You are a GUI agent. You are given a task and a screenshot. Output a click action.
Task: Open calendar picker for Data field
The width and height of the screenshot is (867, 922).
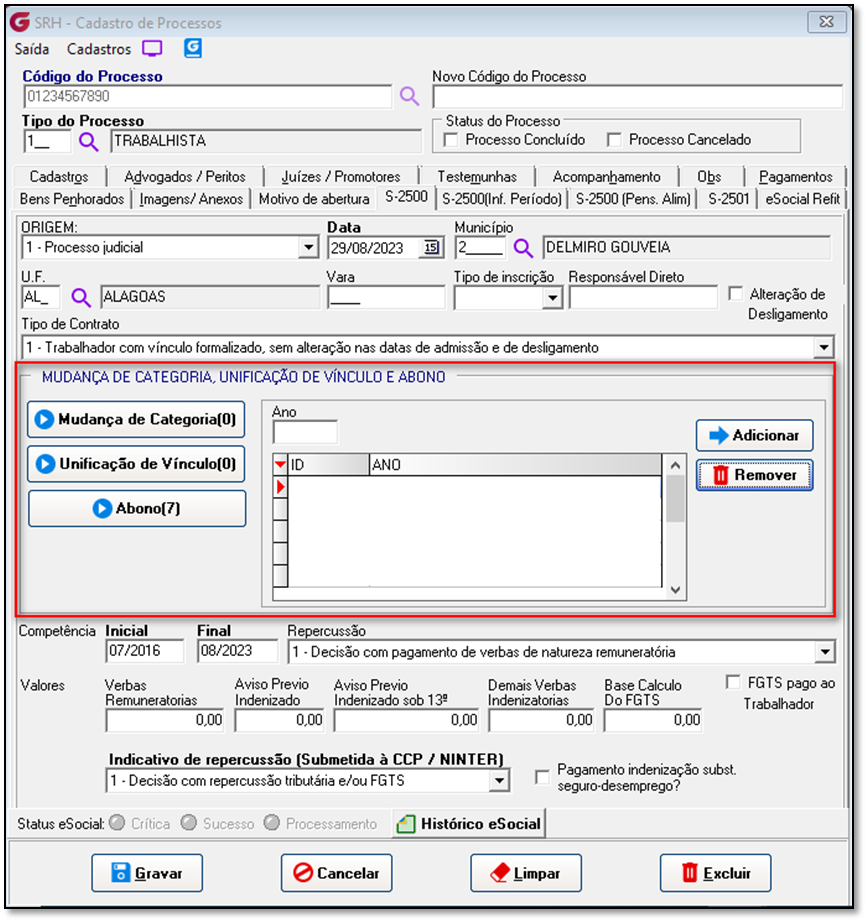432,248
